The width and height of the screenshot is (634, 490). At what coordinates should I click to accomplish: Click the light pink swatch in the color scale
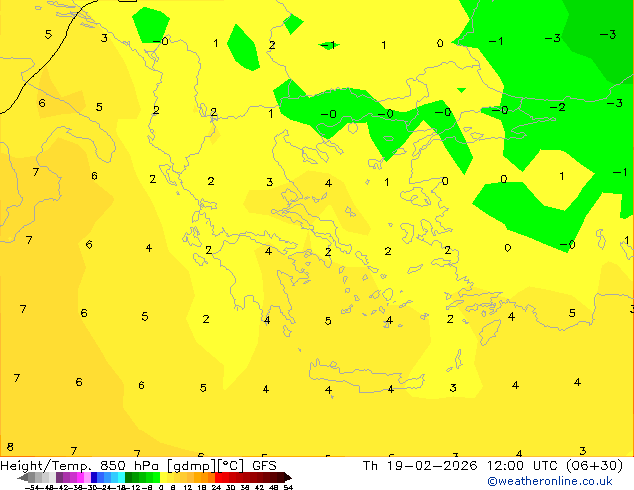point(87,477)
